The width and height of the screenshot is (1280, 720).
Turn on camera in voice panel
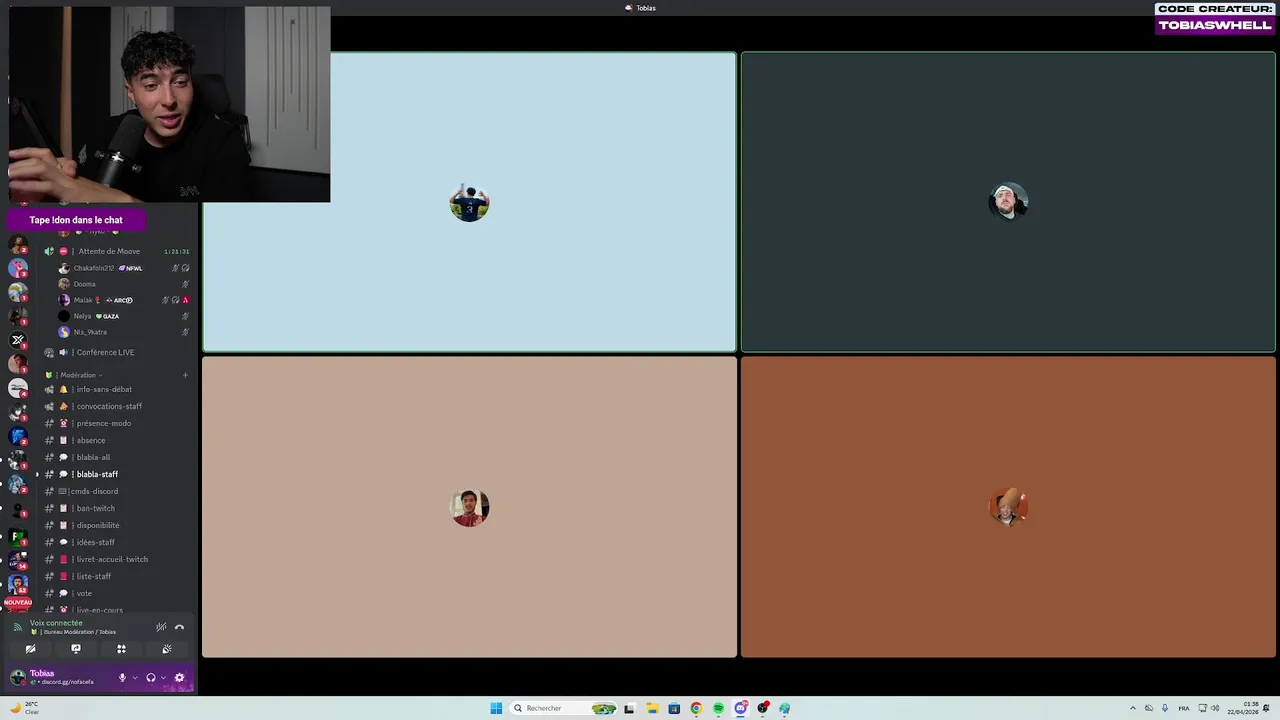coord(30,649)
